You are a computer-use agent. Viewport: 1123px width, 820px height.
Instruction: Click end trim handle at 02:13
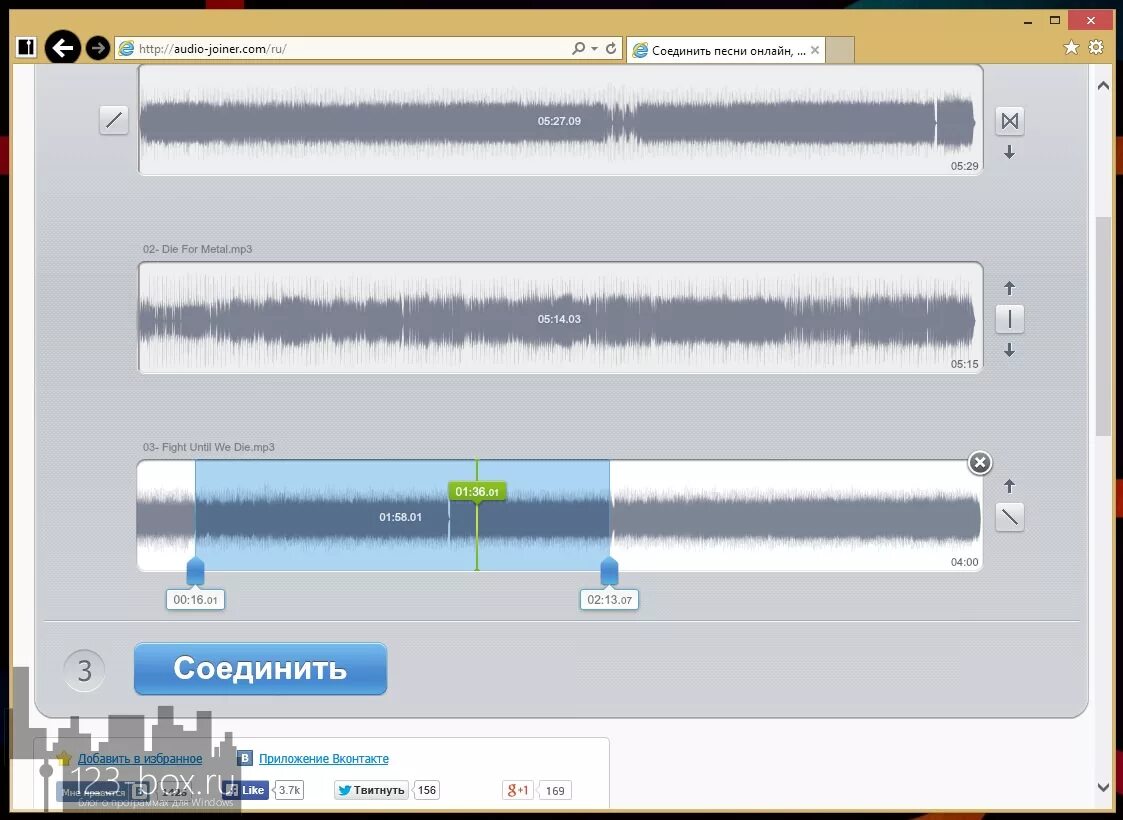[609, 571]
